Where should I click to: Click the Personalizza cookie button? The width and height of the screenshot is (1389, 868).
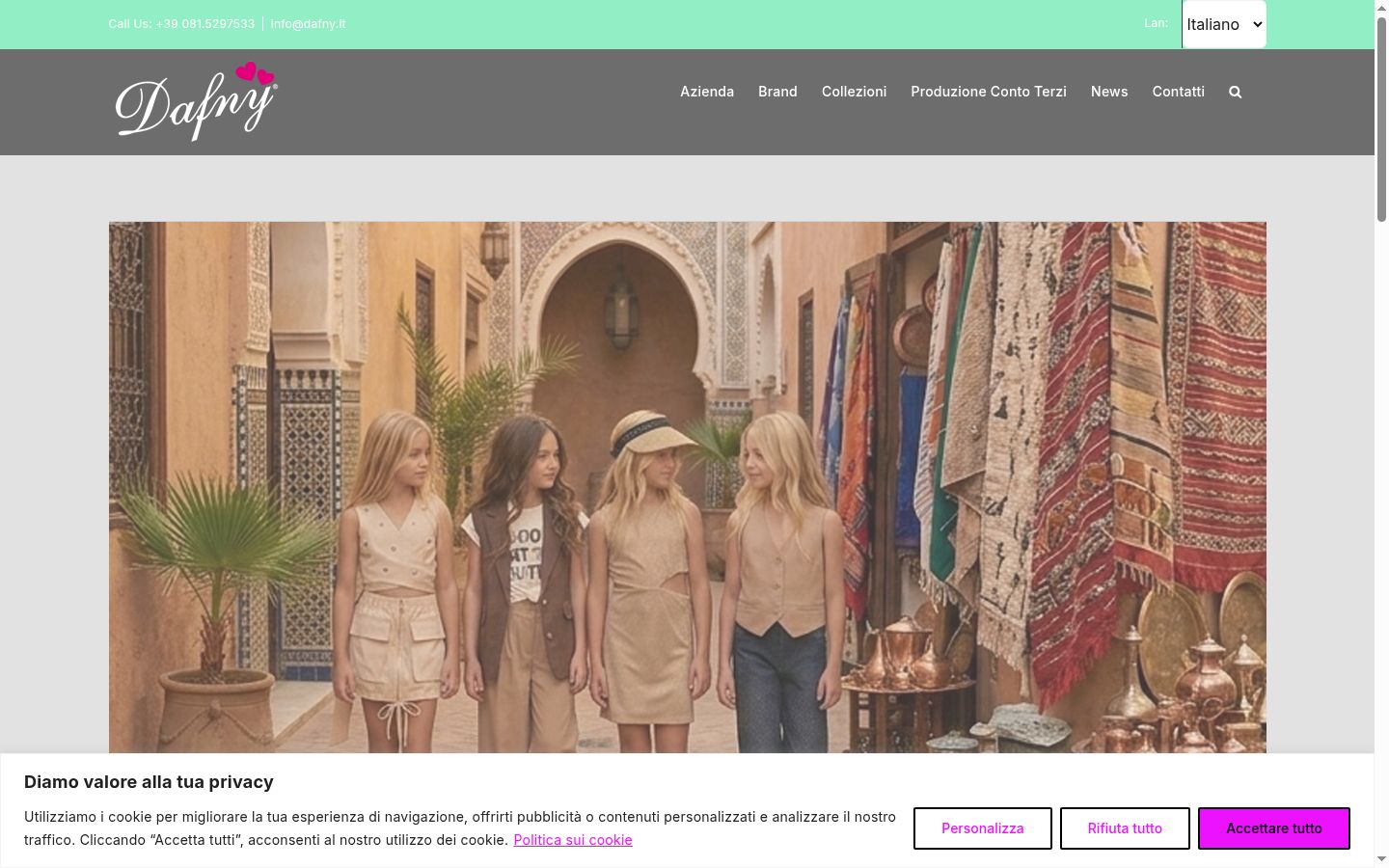pos(983,828)
